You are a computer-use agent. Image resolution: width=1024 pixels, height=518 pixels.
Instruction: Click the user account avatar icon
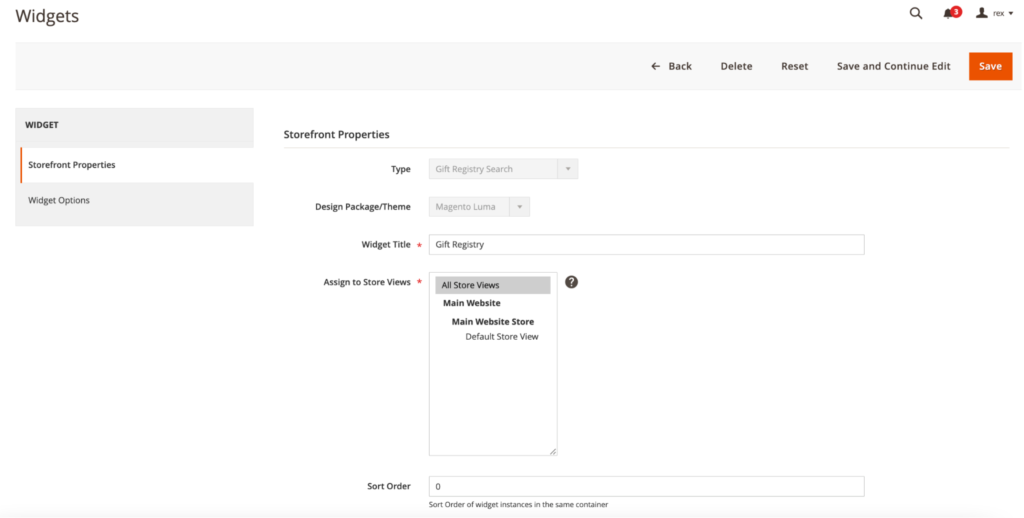(x=982, y=13)
